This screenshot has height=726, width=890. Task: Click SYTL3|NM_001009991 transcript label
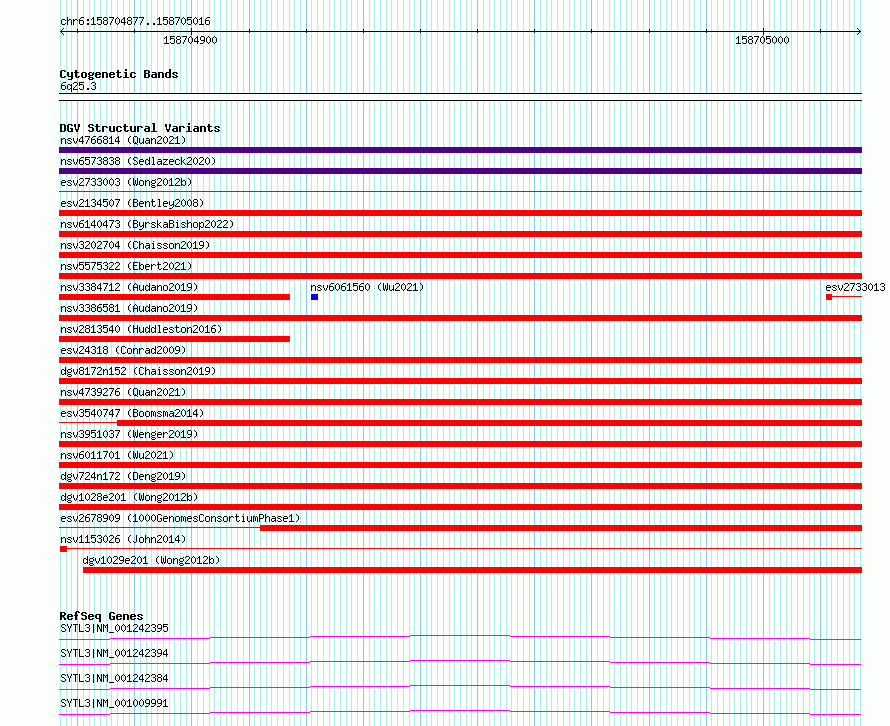114,703
